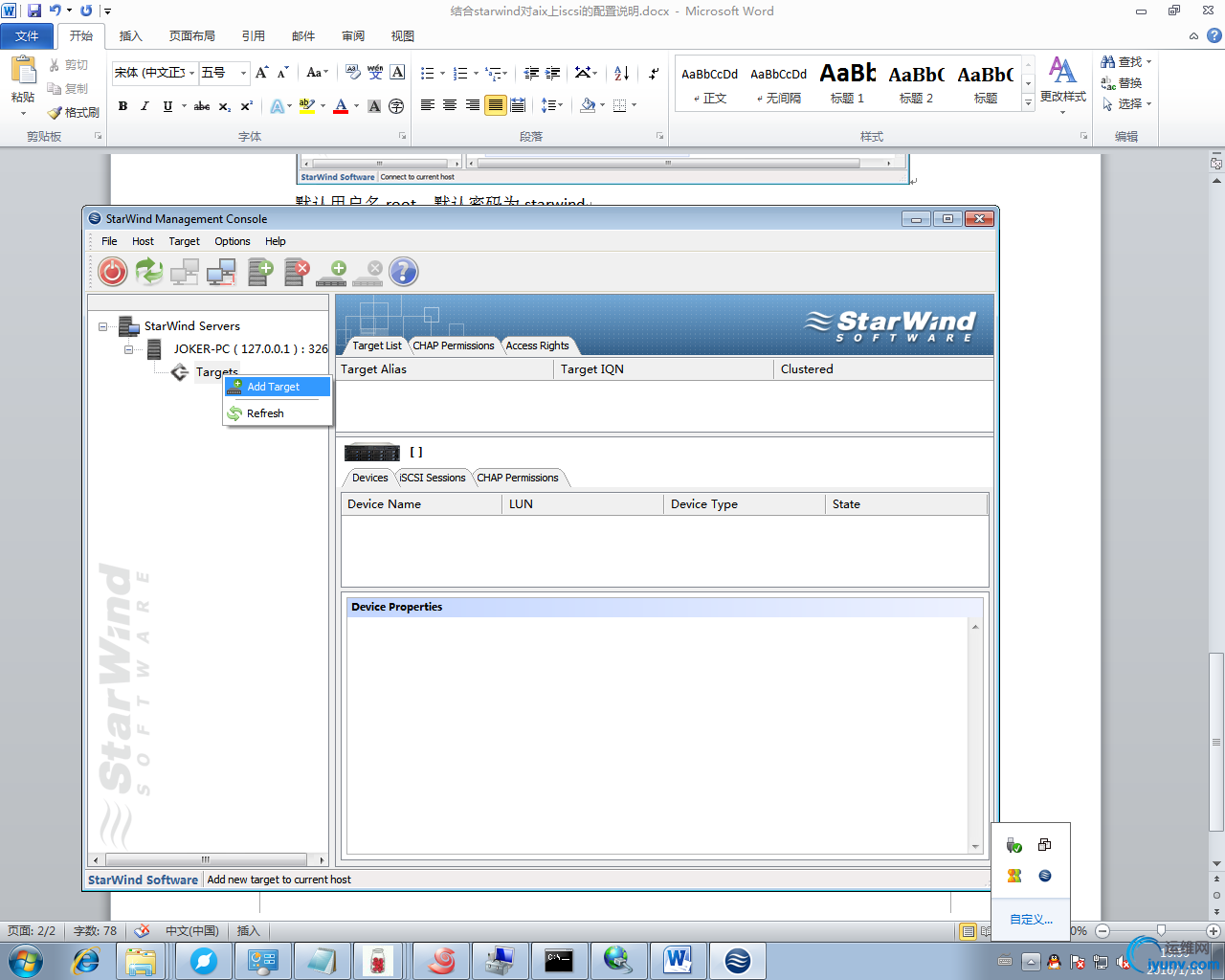1225x980 pixels.
Task: Click the greyed connect-computers icon in StarWind toolbar
Action: coord(185,272)
